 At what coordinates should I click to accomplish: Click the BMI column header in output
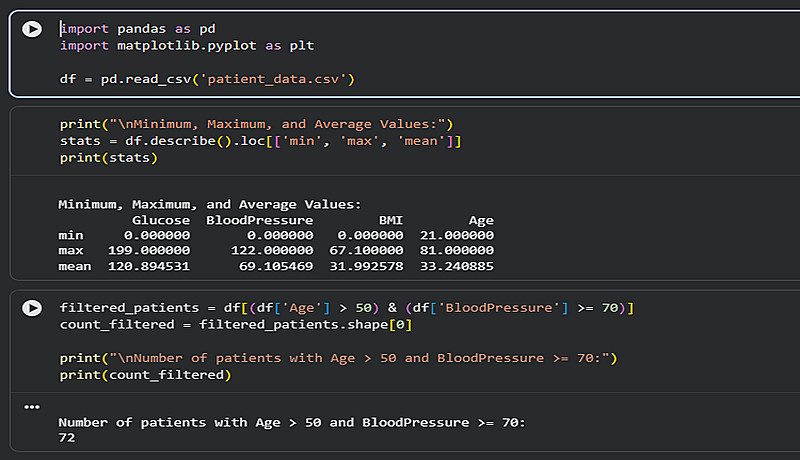click(x=391, y=220)
